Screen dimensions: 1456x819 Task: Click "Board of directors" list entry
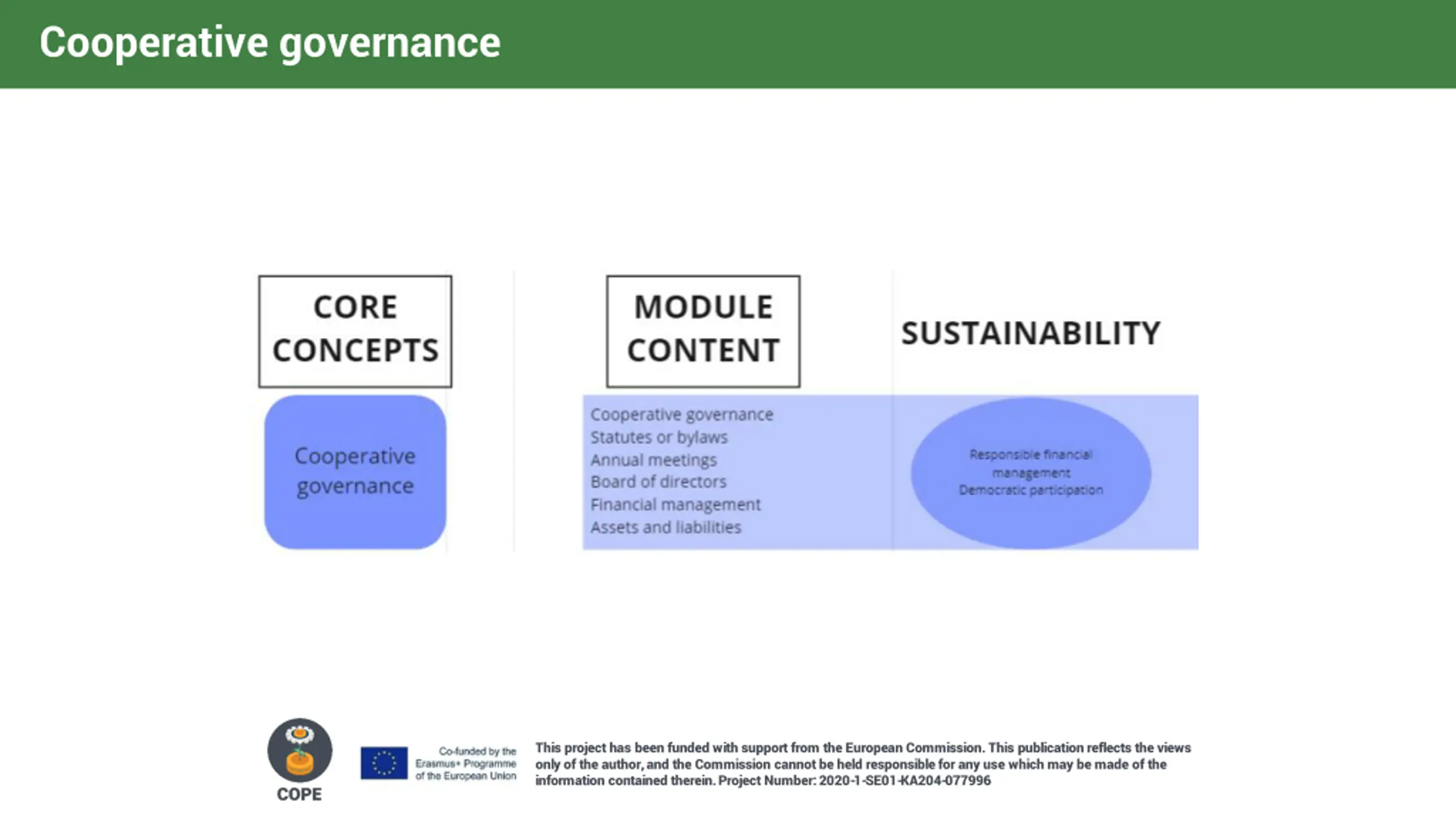[x=658, y=482]
